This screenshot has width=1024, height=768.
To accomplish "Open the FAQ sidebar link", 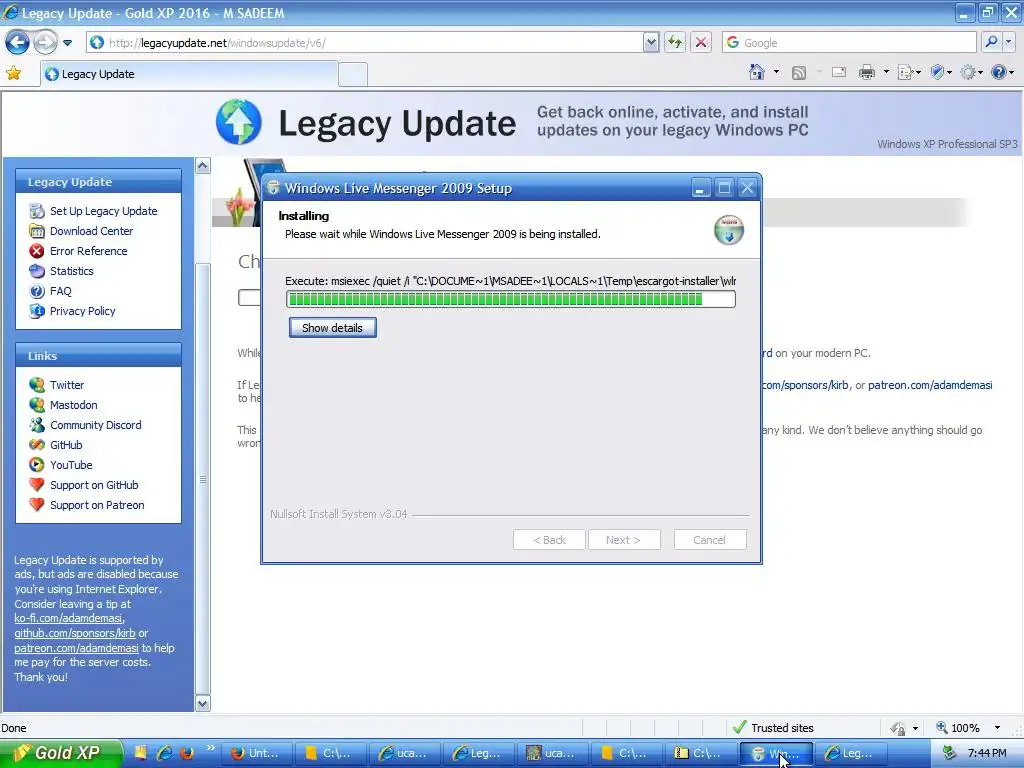I will point(60,291).
